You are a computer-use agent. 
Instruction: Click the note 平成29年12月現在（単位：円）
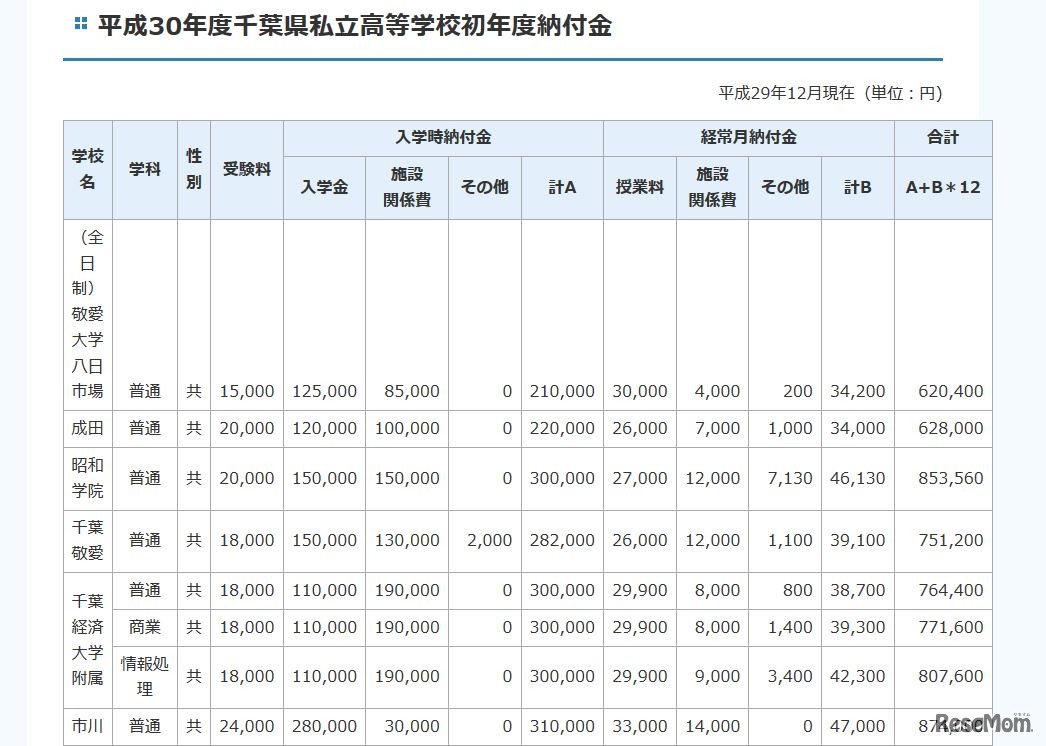tap(831, 93)
